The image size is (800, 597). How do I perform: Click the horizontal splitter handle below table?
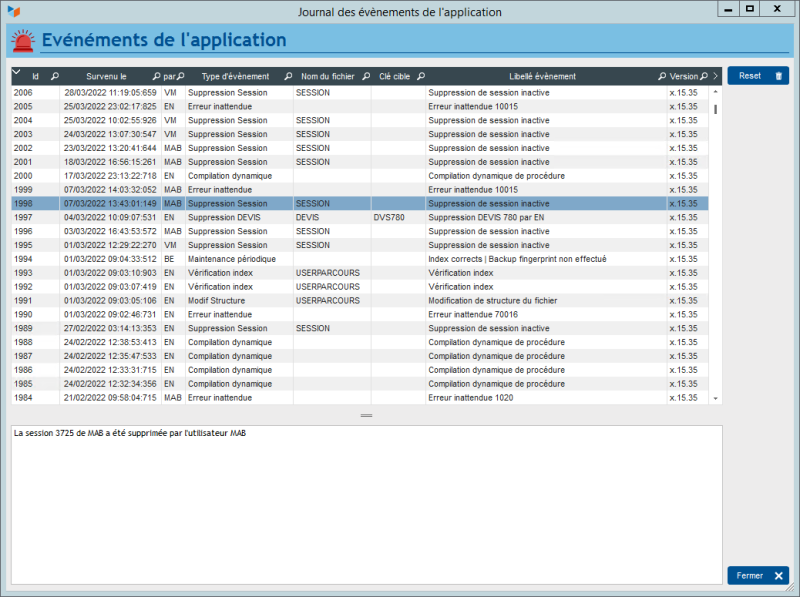pos(366,415)
